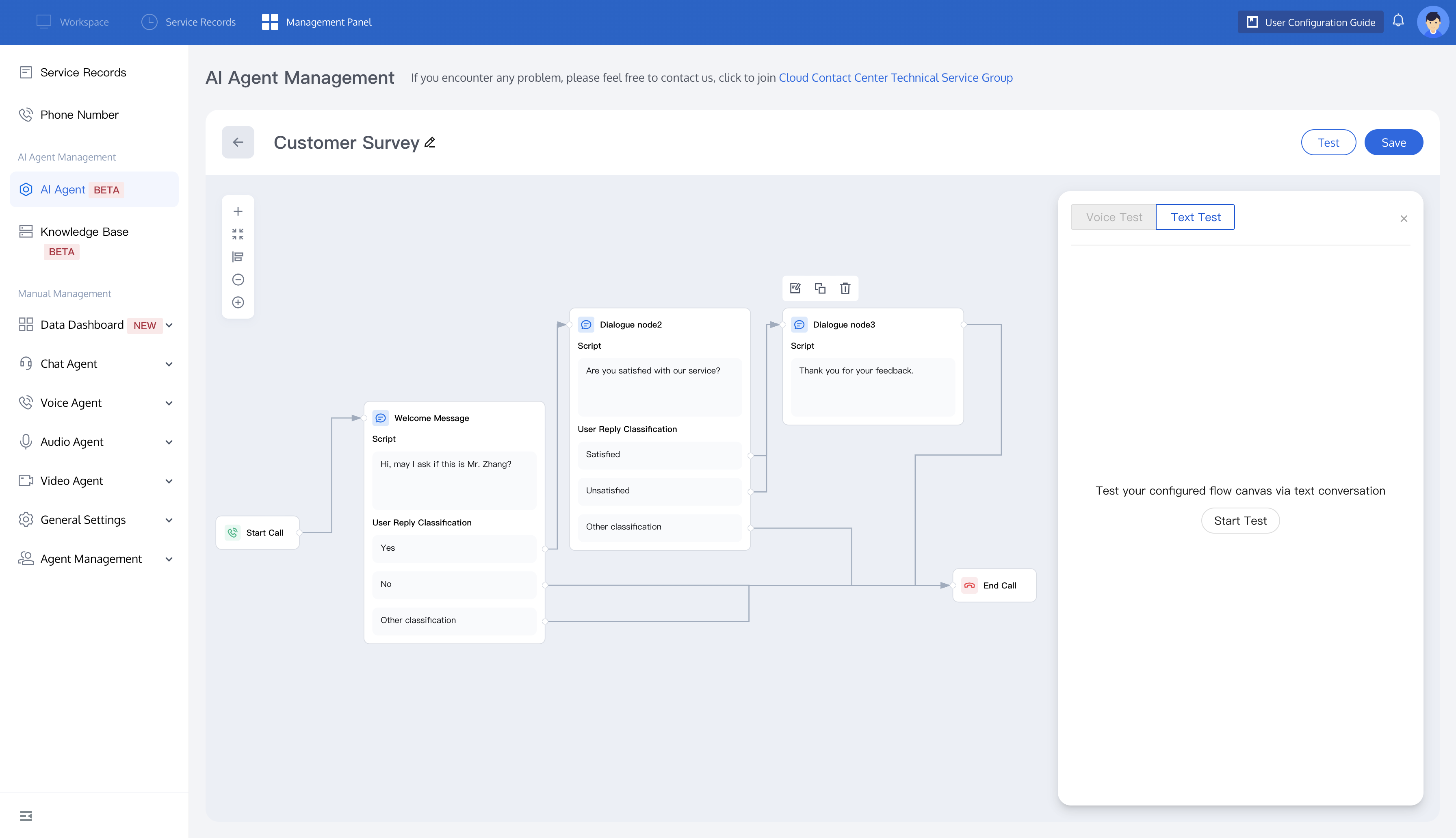Click the blue Save button
1456x838 pixels.
tap(1393, 142)
